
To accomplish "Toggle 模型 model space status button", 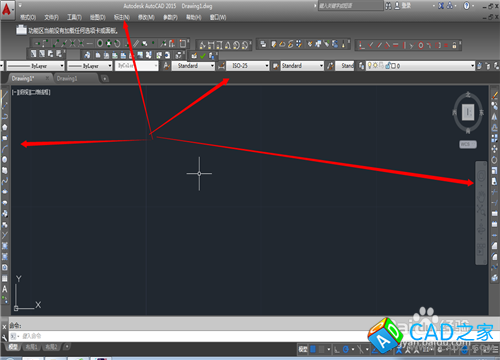I will click(x=303, y=349).
